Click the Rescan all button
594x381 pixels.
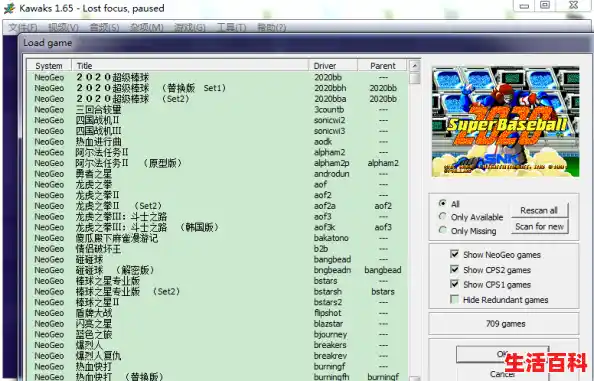click(x=539, y=211)
